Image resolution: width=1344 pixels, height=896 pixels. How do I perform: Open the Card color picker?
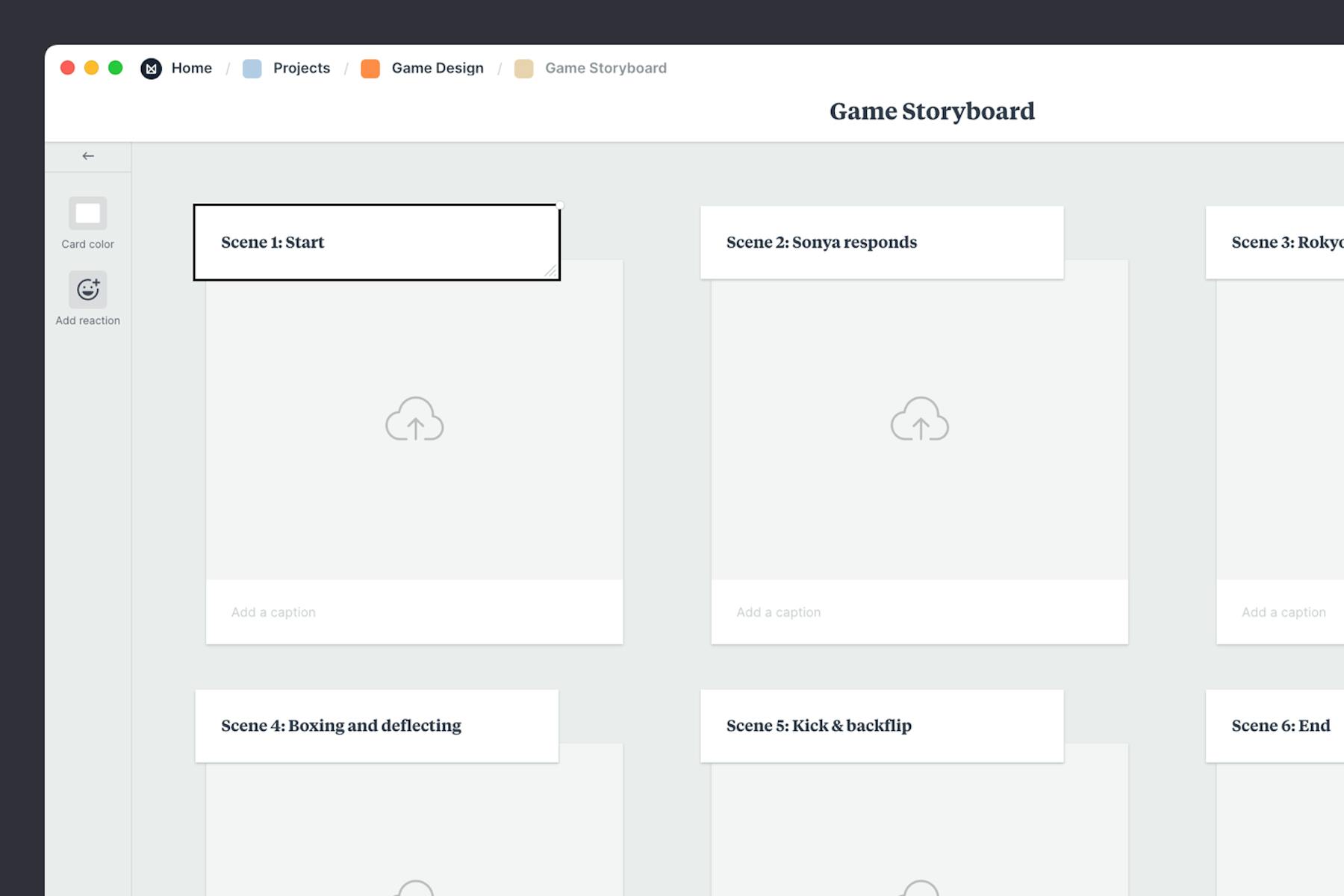point(87,213)
